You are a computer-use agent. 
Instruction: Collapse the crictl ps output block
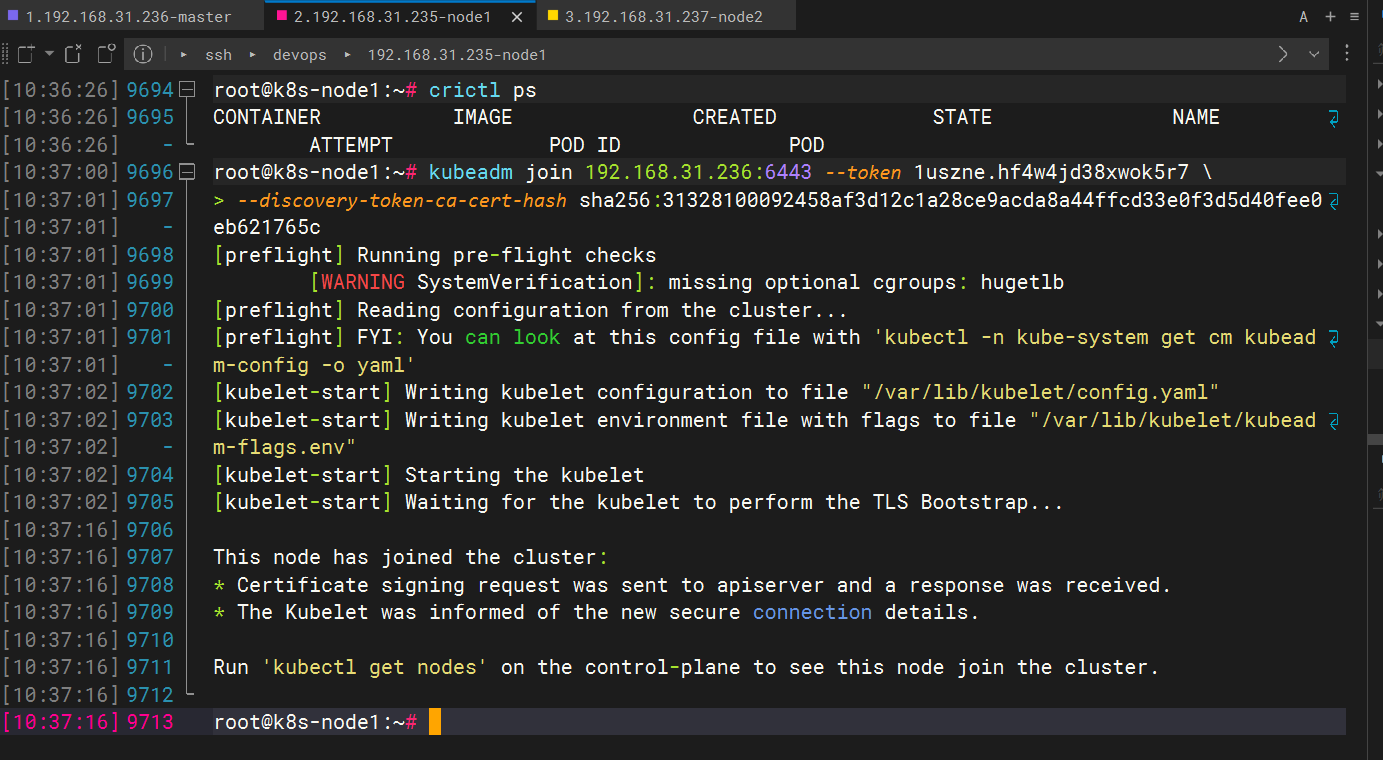point(188,90)
